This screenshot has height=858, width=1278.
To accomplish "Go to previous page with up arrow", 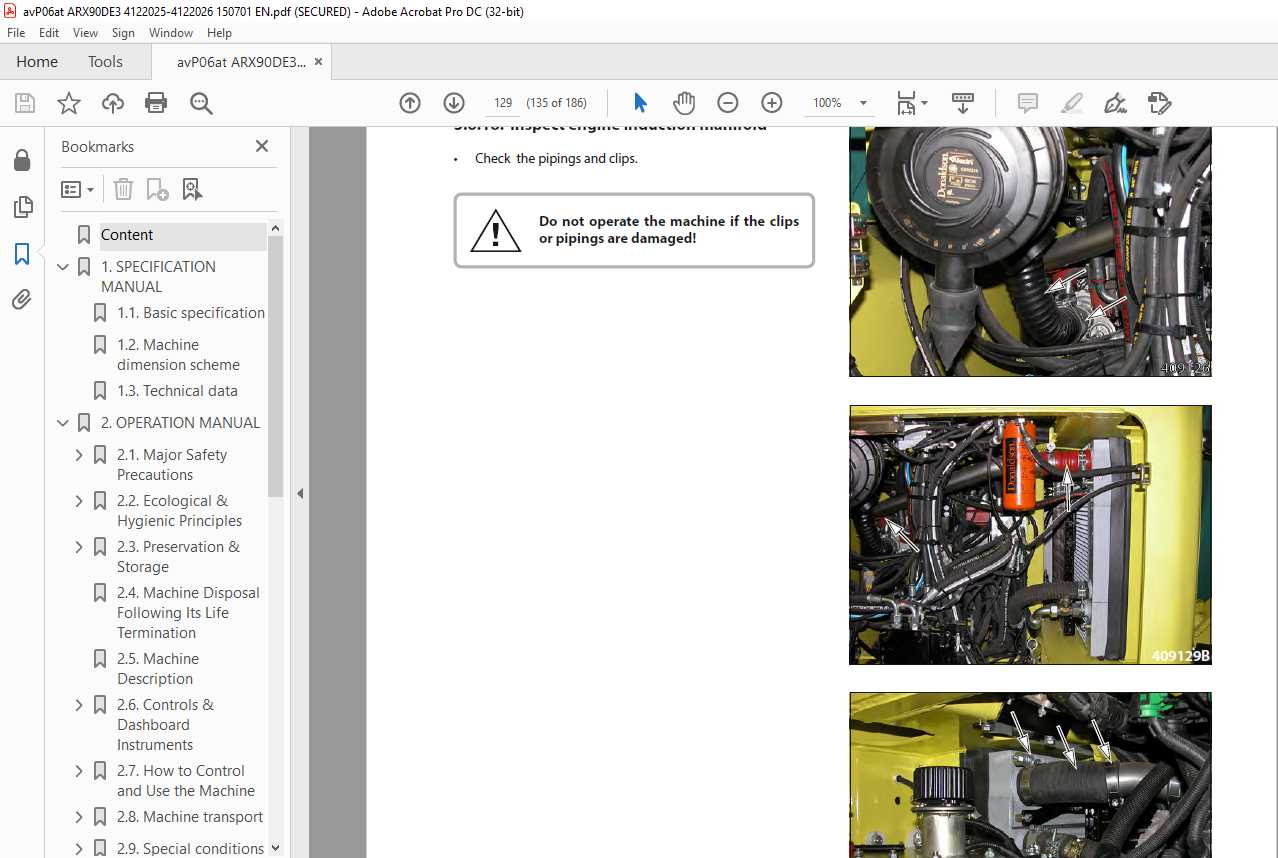I will (x=410, y=103).
